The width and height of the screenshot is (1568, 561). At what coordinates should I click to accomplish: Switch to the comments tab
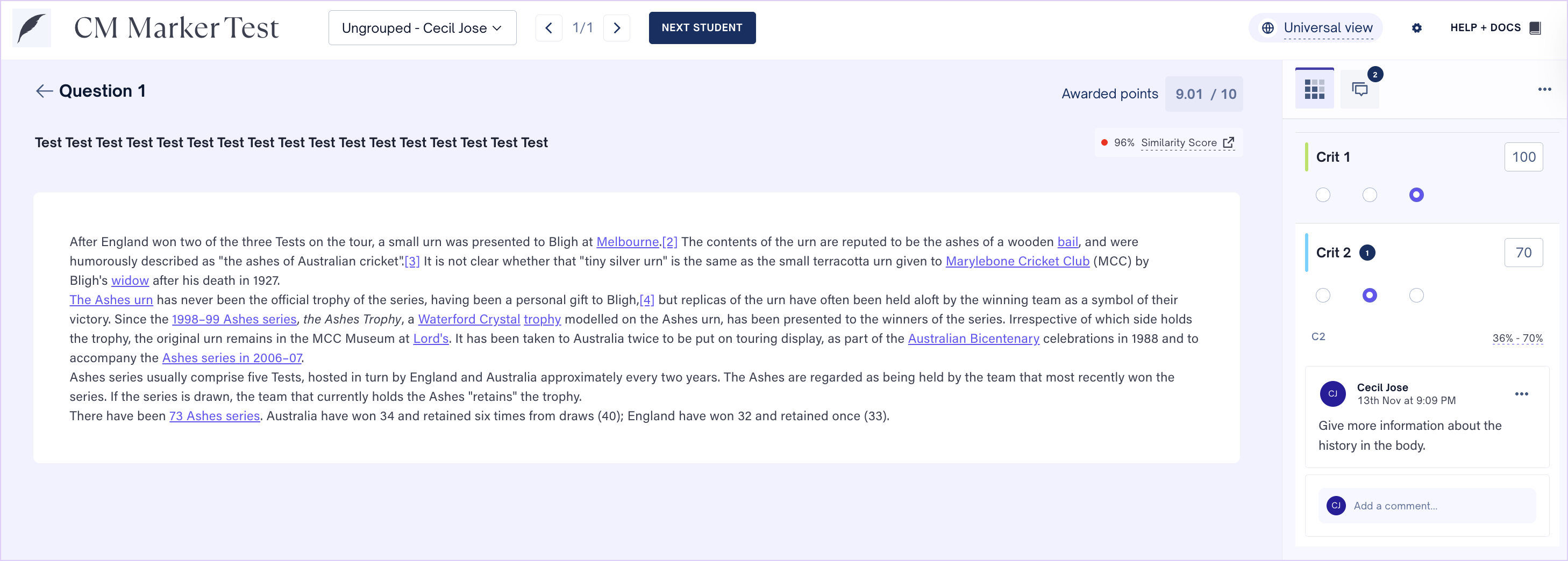click(x=1360, y=89)
